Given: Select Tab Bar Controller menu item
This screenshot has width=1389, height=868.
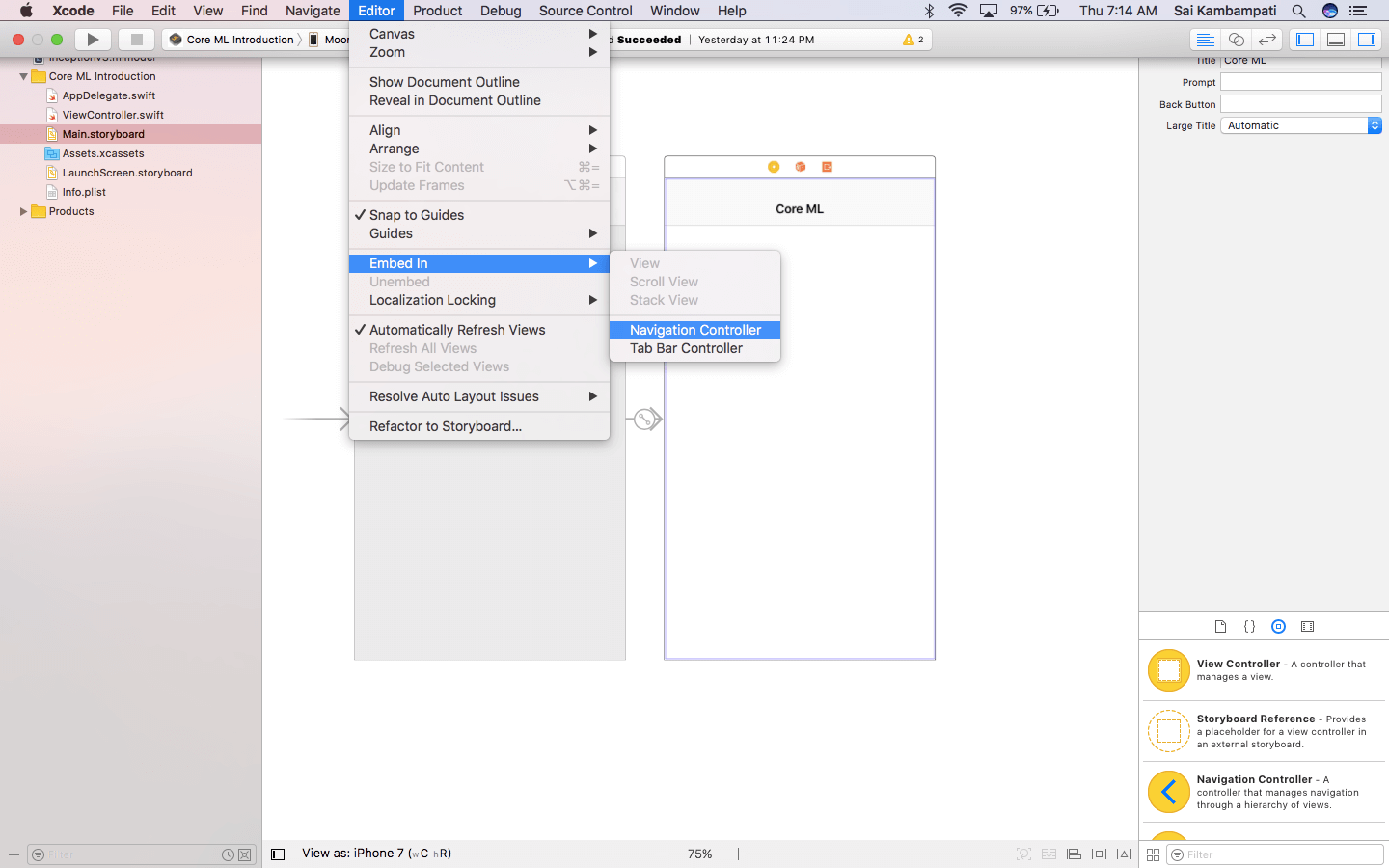Looking at the screenshot, I should click(x=686, y=348).
